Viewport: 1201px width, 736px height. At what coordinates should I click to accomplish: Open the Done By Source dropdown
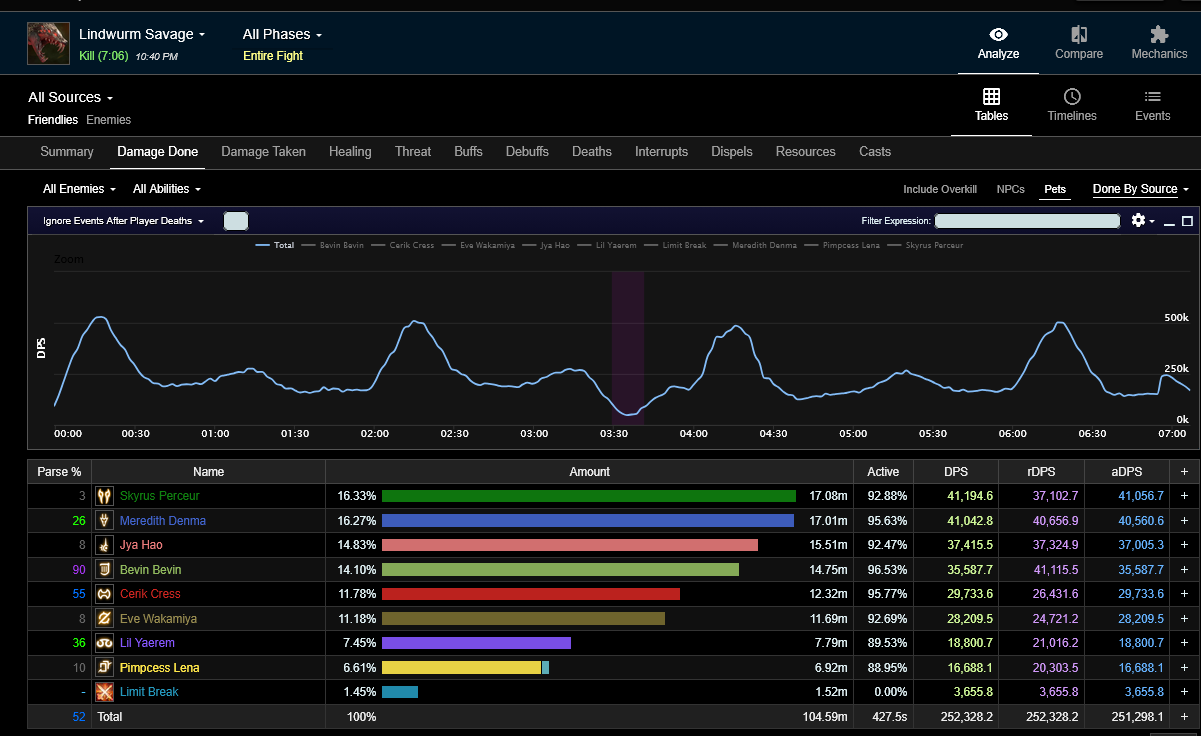(1140, 189)
